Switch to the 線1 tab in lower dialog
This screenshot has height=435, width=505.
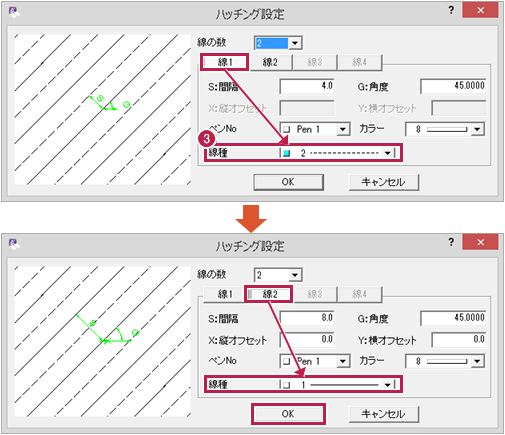[x=225, y=294]
